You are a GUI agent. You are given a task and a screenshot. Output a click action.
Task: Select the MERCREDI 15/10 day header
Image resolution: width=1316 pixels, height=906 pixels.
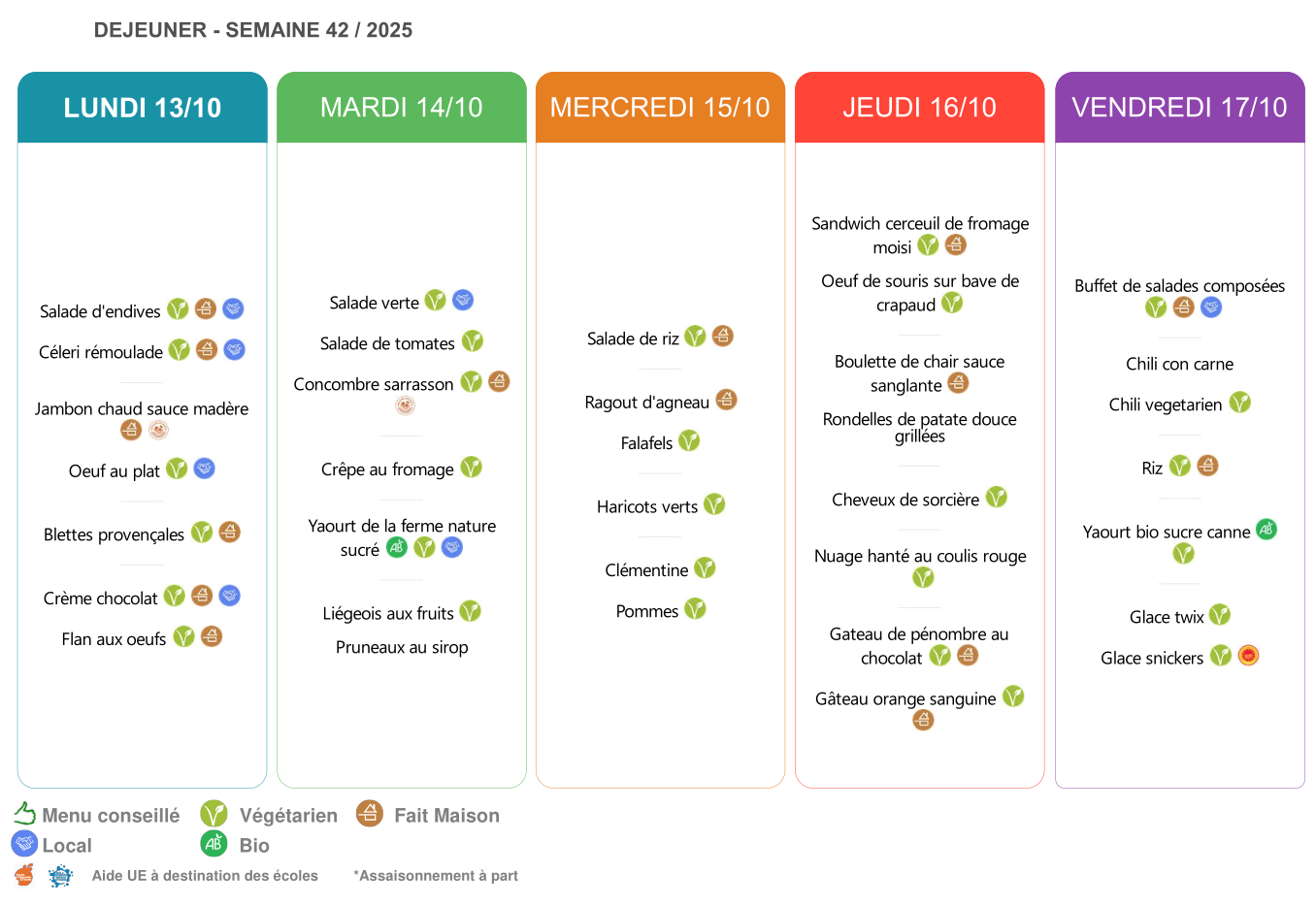tap(660, 108)
